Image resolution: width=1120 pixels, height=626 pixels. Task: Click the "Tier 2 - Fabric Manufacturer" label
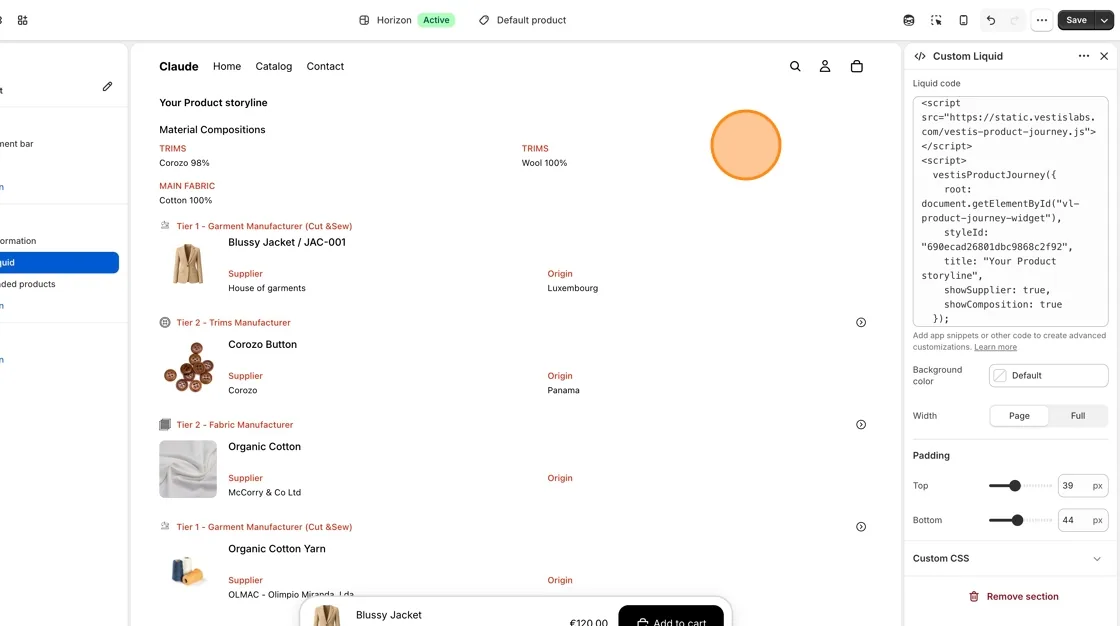(235, 424)
